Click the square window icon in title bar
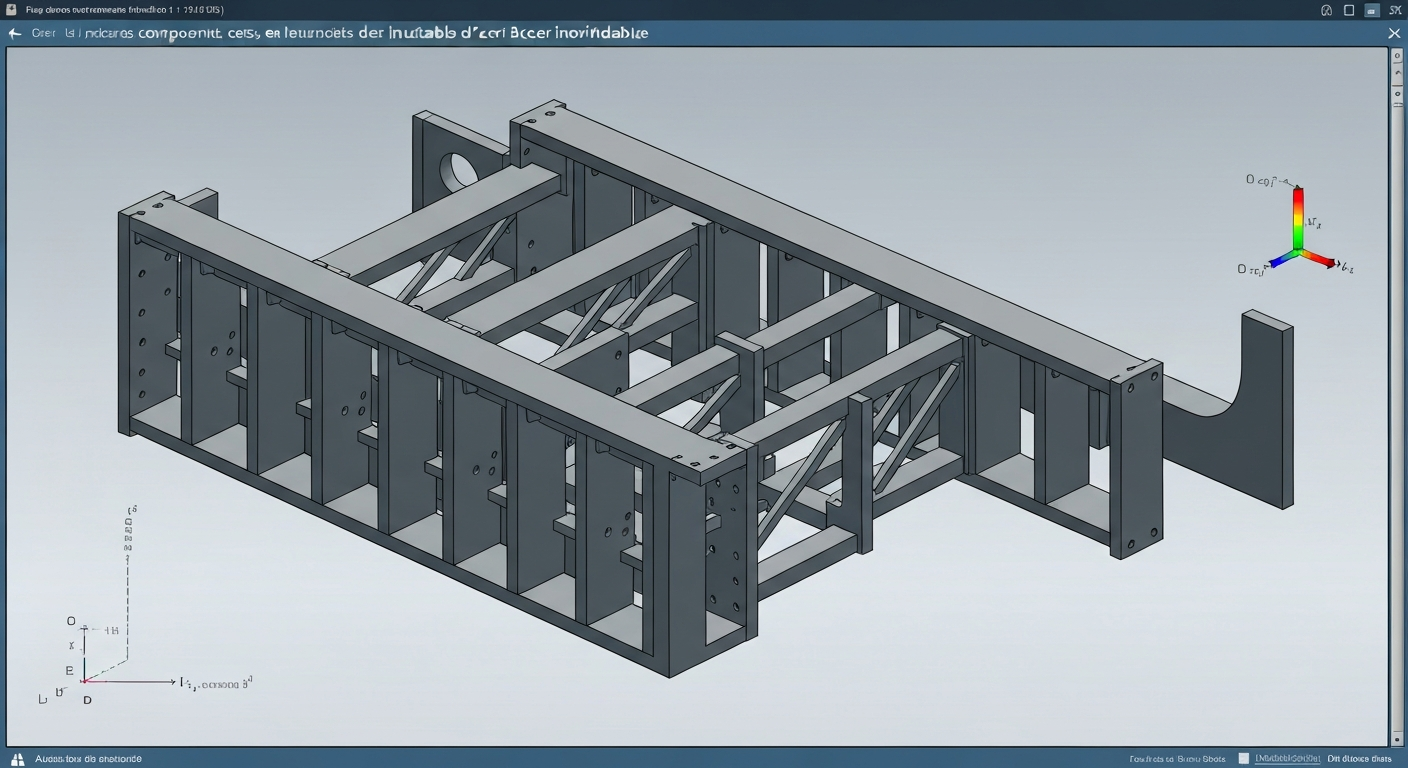Screen dimensions: 1408x768 (x=1349, y=10)
